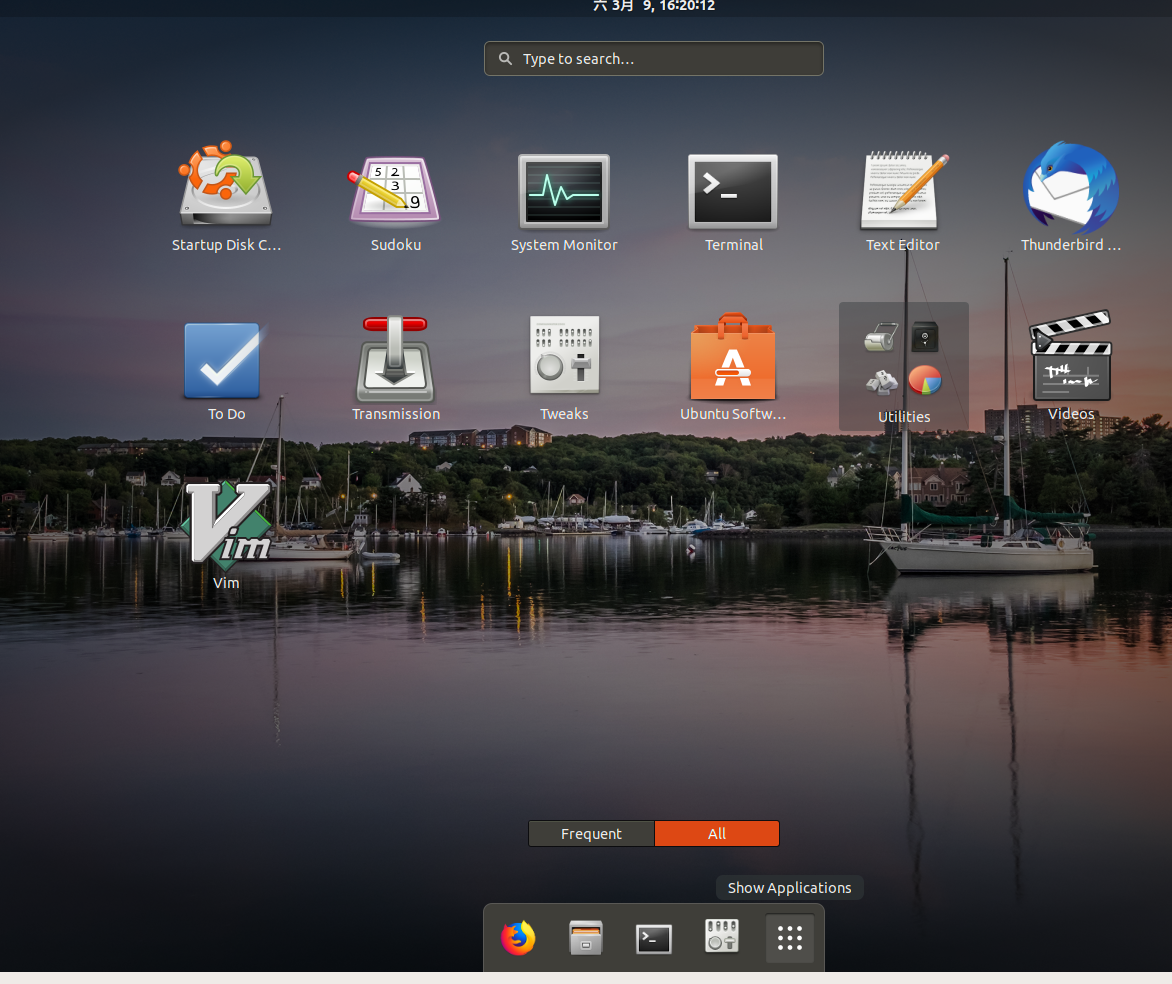Click the clock in the top bar
Image resolution: width=1172 pixels, height=984 pixels.
point(653,8)
